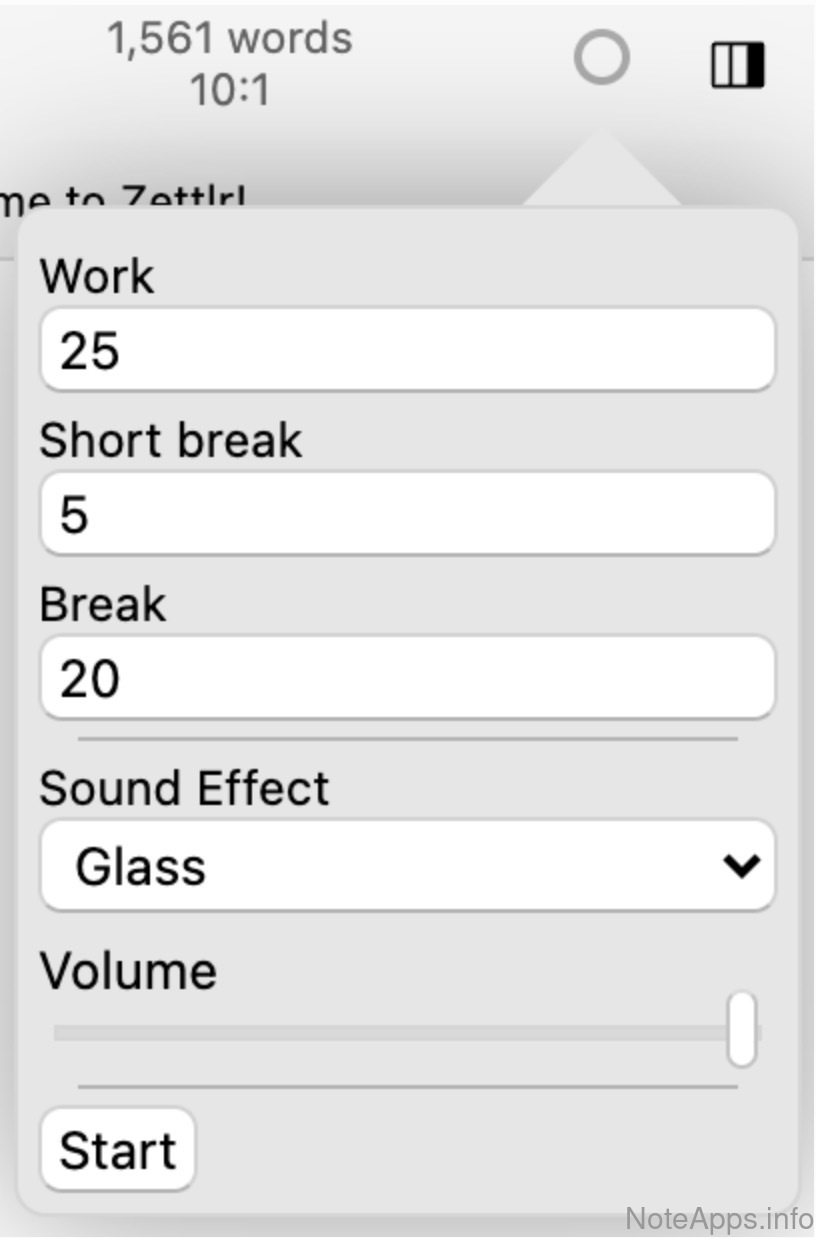The image size is (816, 1238).
Task: Toggle the sidebar panel icon
Action: [x=737, y=66]
